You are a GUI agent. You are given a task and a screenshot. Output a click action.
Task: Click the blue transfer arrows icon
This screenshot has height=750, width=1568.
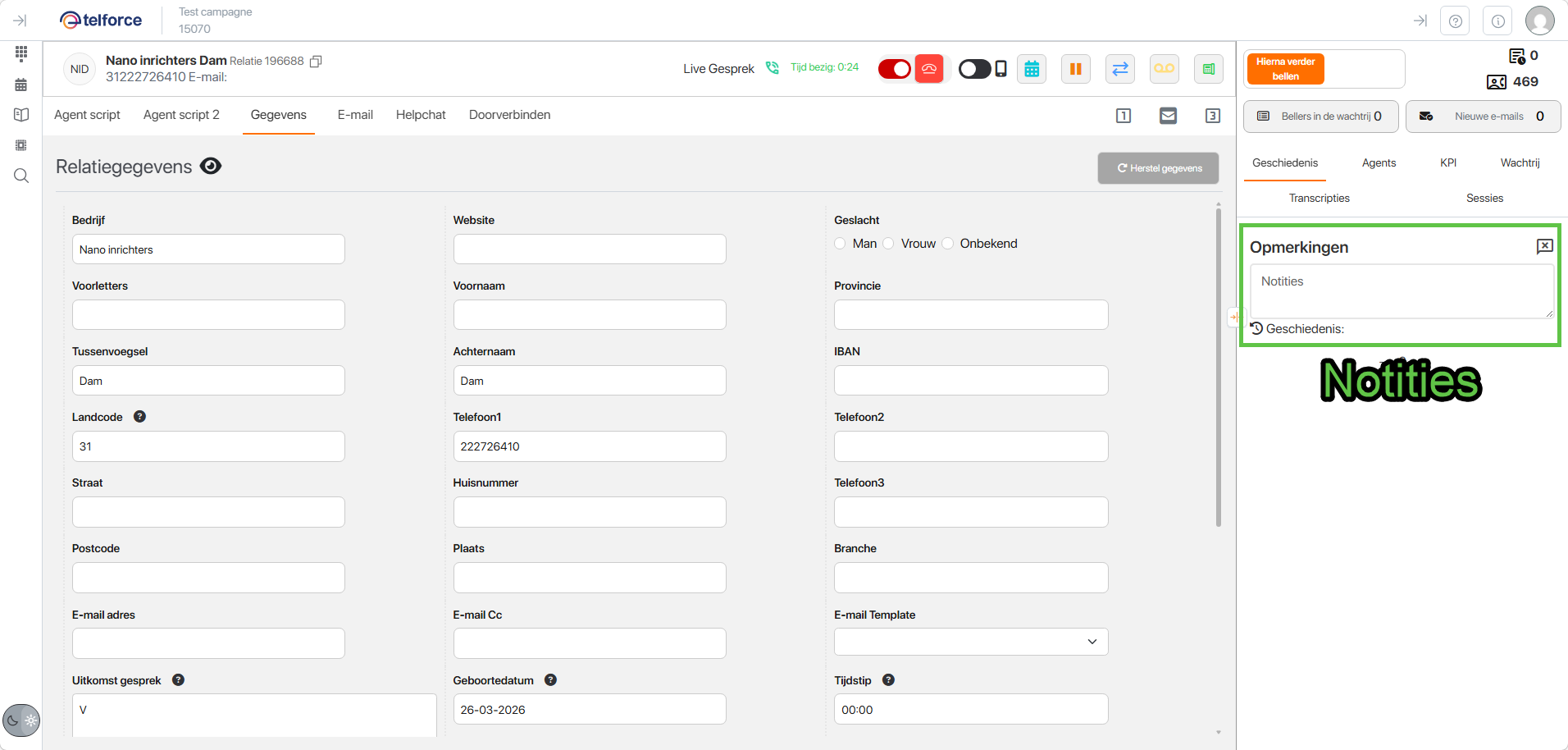pos(1119,69)
